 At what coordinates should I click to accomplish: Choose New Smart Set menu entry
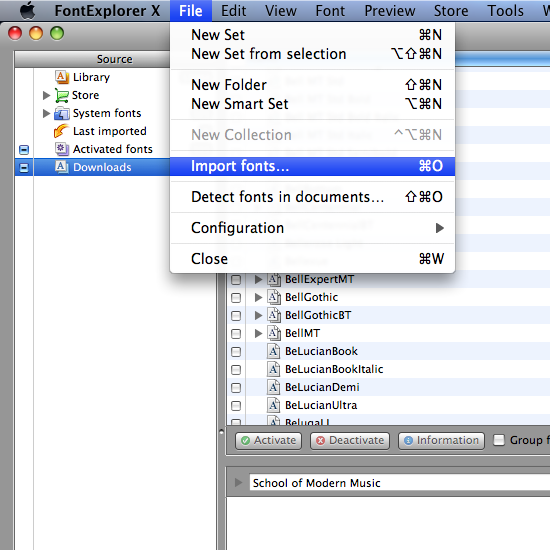[313, 104]
